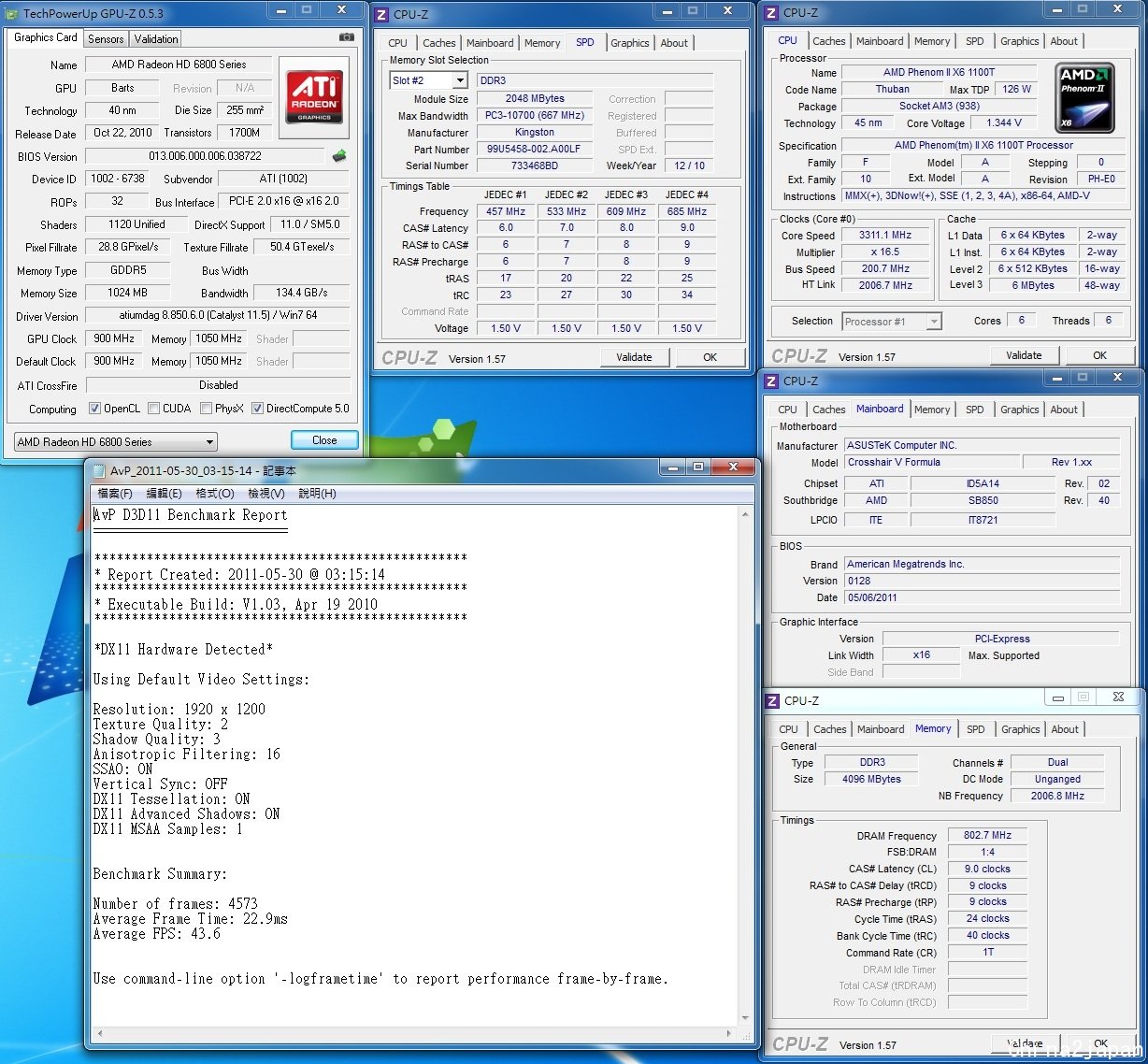Viewport: 1148px width, 1064px height.
Task: Open the 編輯(E) menu in Notepad
Action: coord(164,494)
